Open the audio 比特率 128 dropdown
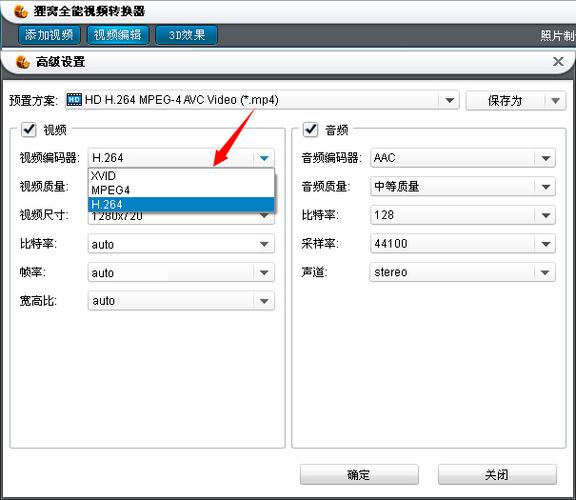 [x=463, y=215]
